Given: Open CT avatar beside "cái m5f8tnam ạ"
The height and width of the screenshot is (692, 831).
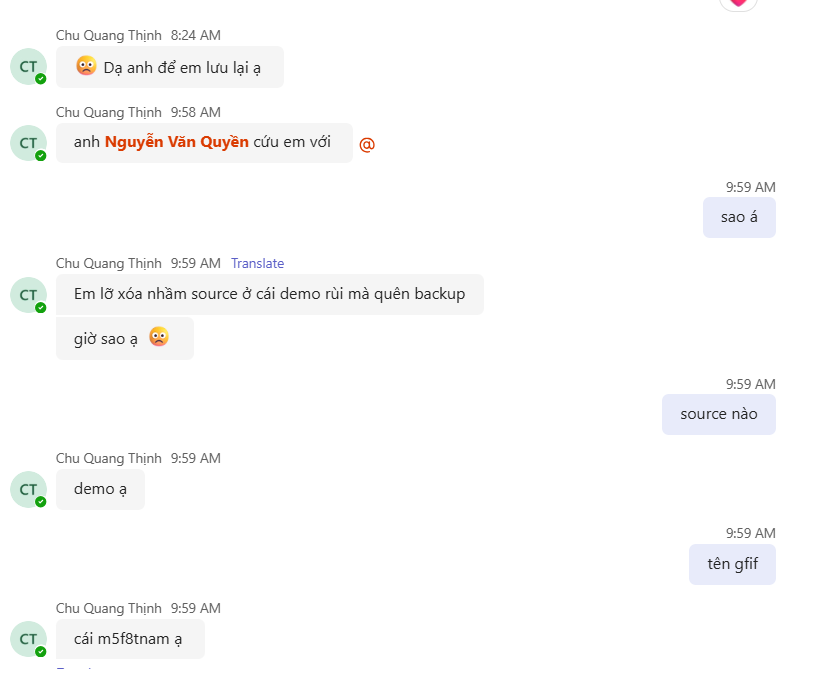Looking at the screenshot, I should click(x=28, y=639).
